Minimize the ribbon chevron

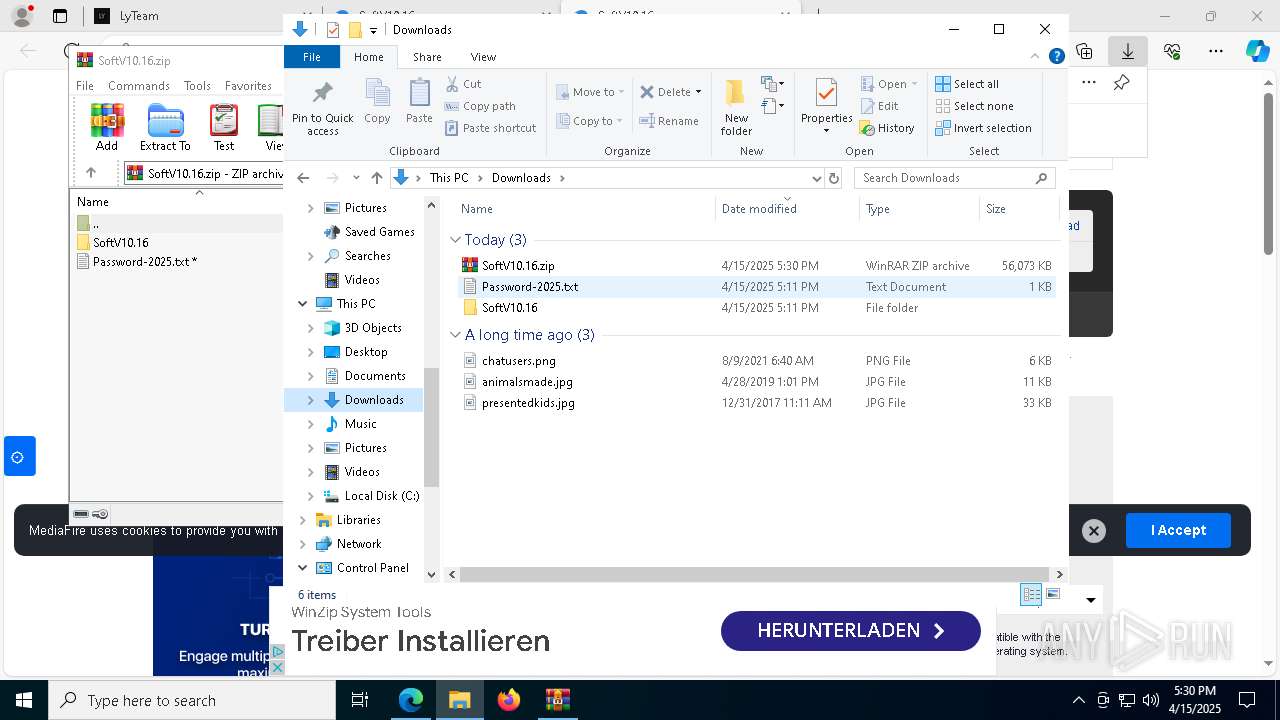(x=1036, y=57)
